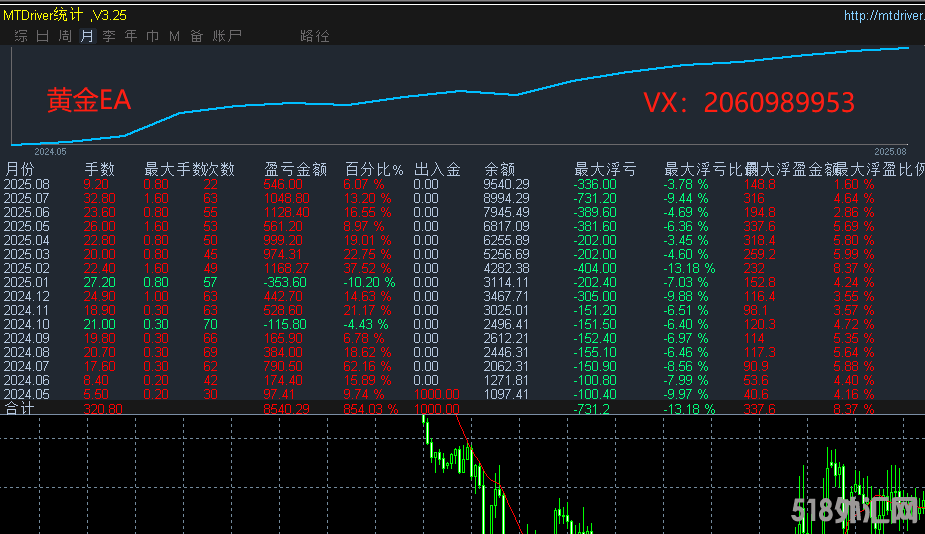Viewport: 925px width, 534px height.
Task: Click total profit 8540.29
Action: tap(286, 408)
